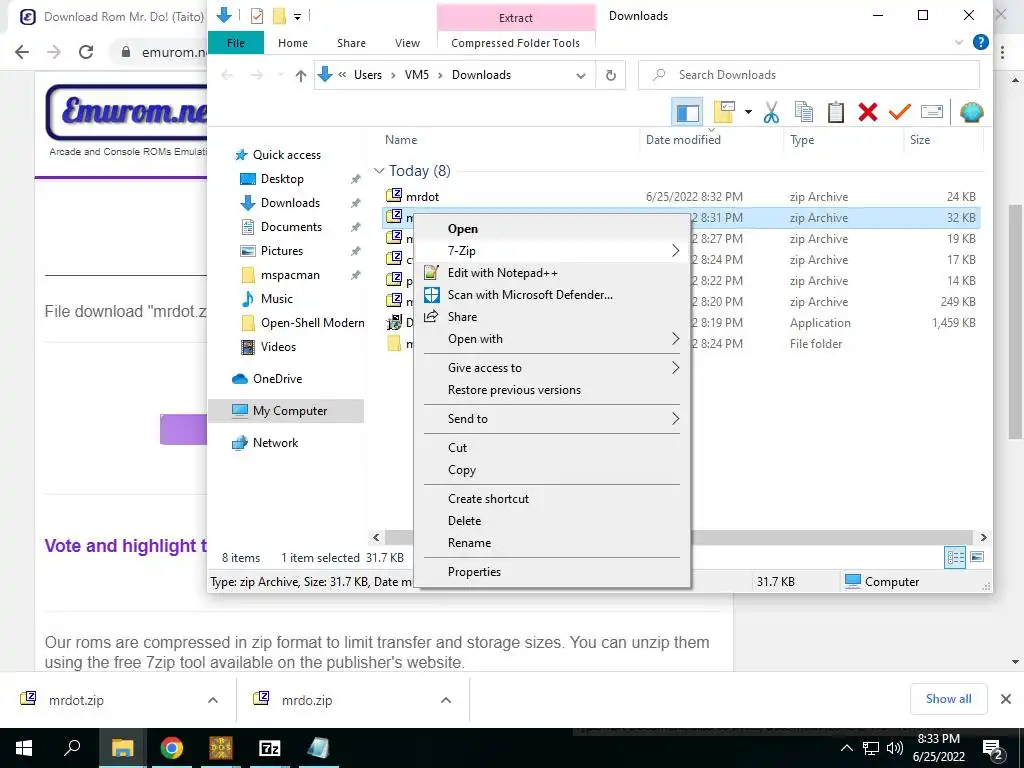Click the orange checkmark Properties toolbar icon
1024x768 pixels.
point(899,112)
